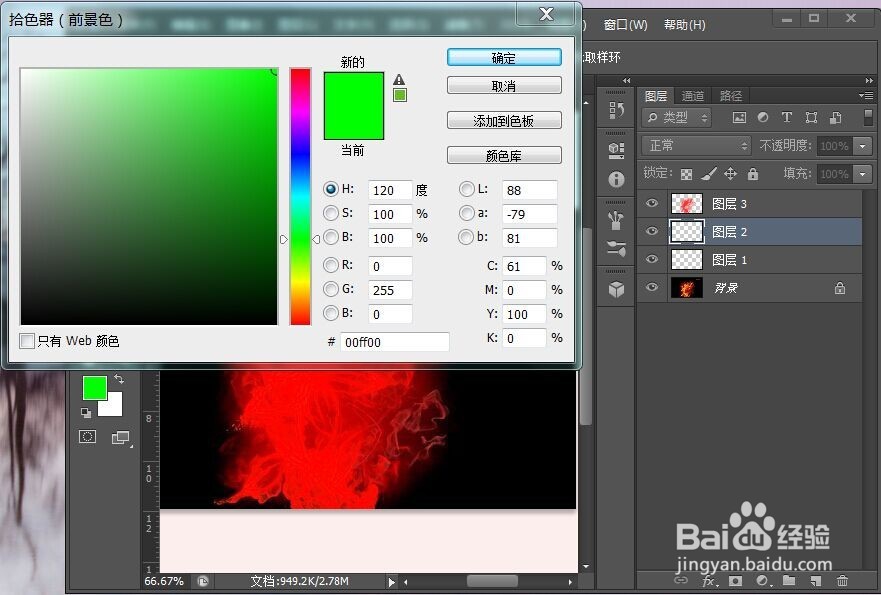Lock all padlock icon in Layers panel
The width and height of the screenshot is (881, 595).
[x=753, y=174]
